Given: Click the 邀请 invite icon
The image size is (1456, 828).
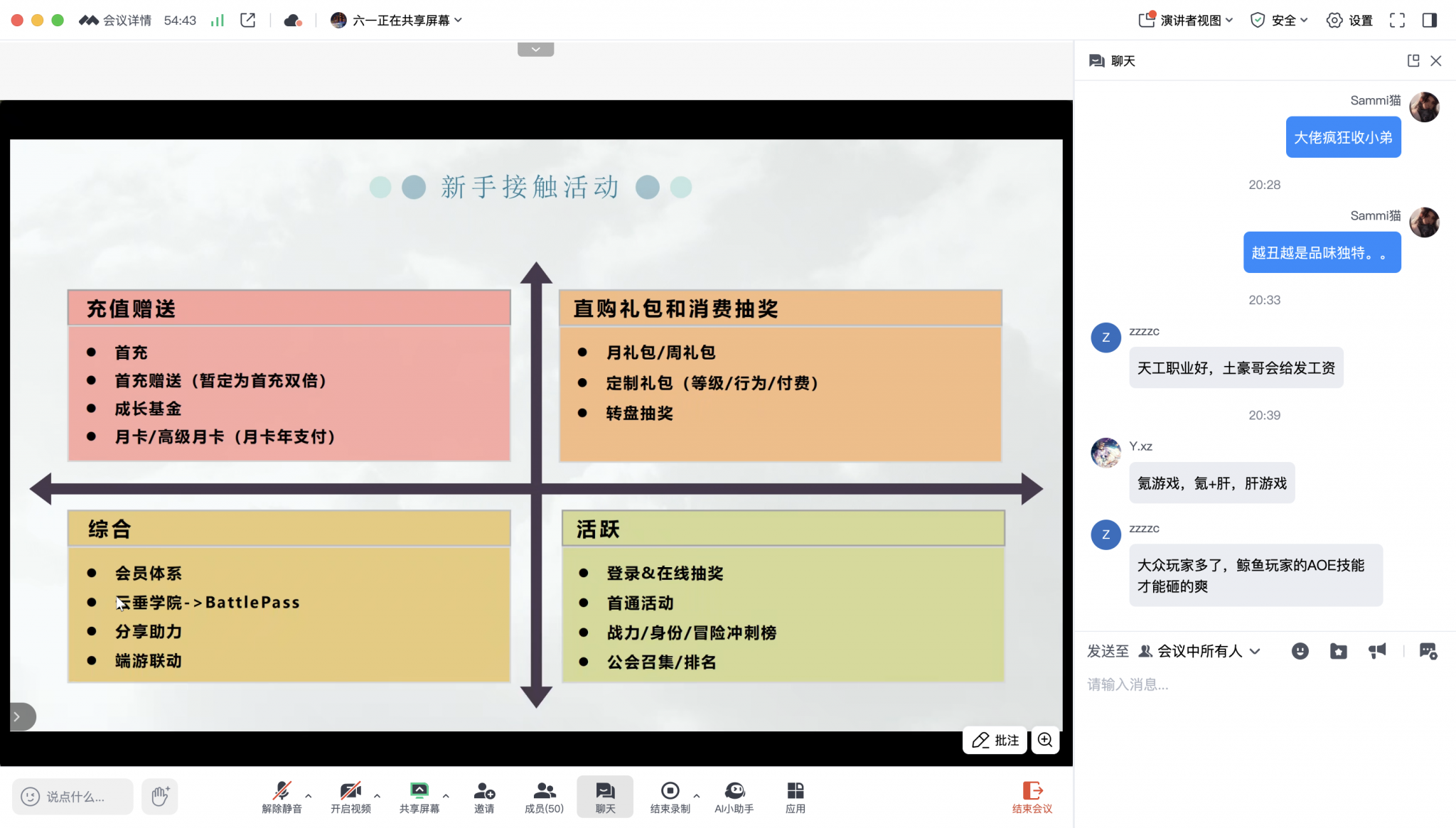Looking at the screenshot, I should coord(484,796).
